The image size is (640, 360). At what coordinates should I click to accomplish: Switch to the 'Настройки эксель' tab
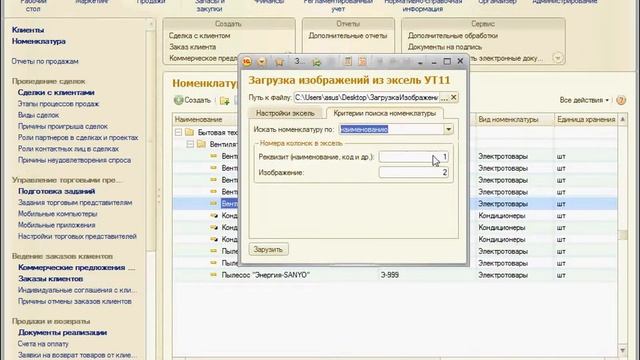[x=285, y=113]
